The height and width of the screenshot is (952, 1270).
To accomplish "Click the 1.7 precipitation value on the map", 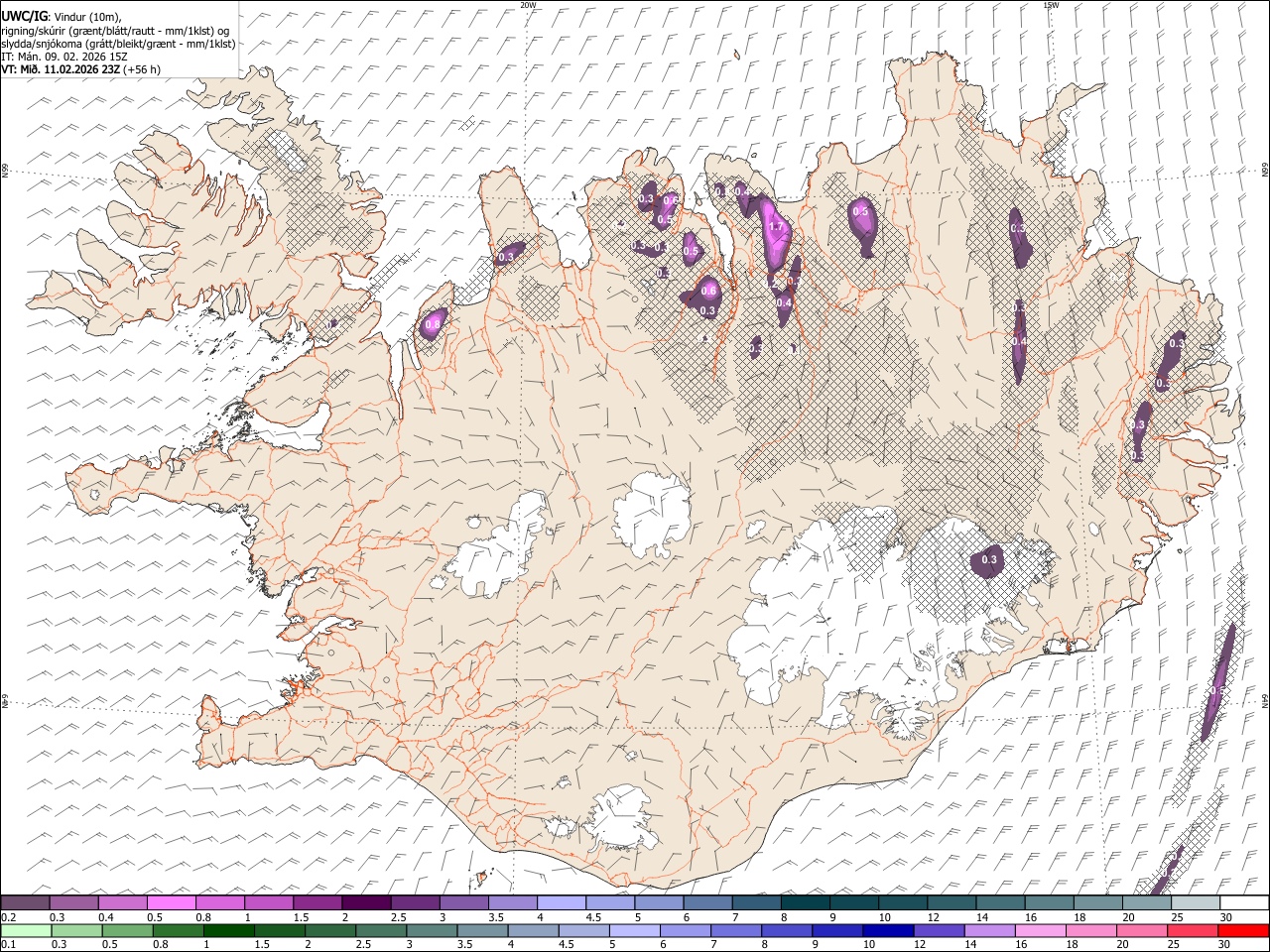I will [776, 227].
